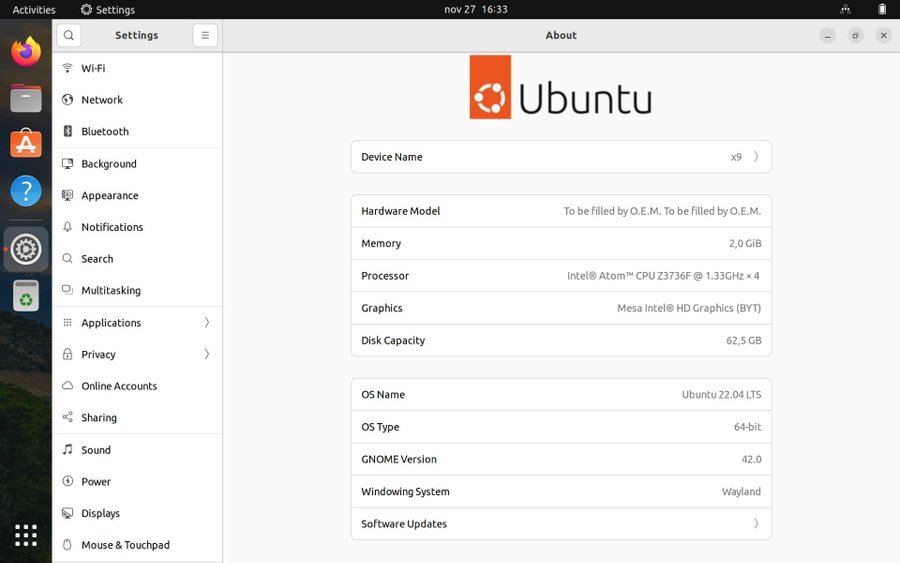The height and width of the screenshot is (563, 900).
Task: Go to Bluetooth settings
Action: click(x=137, y=132)
